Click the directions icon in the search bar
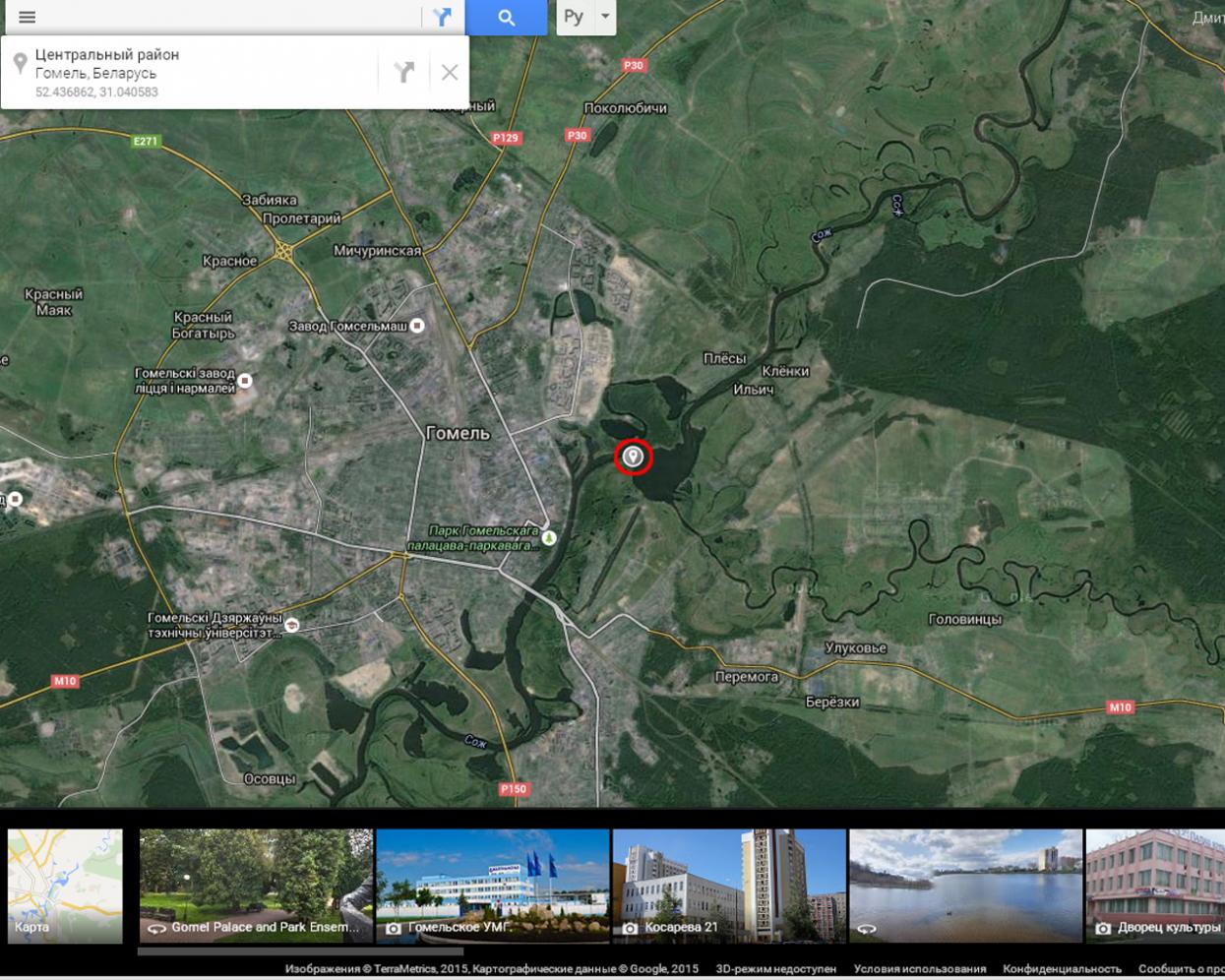 (x=442, y=17)
